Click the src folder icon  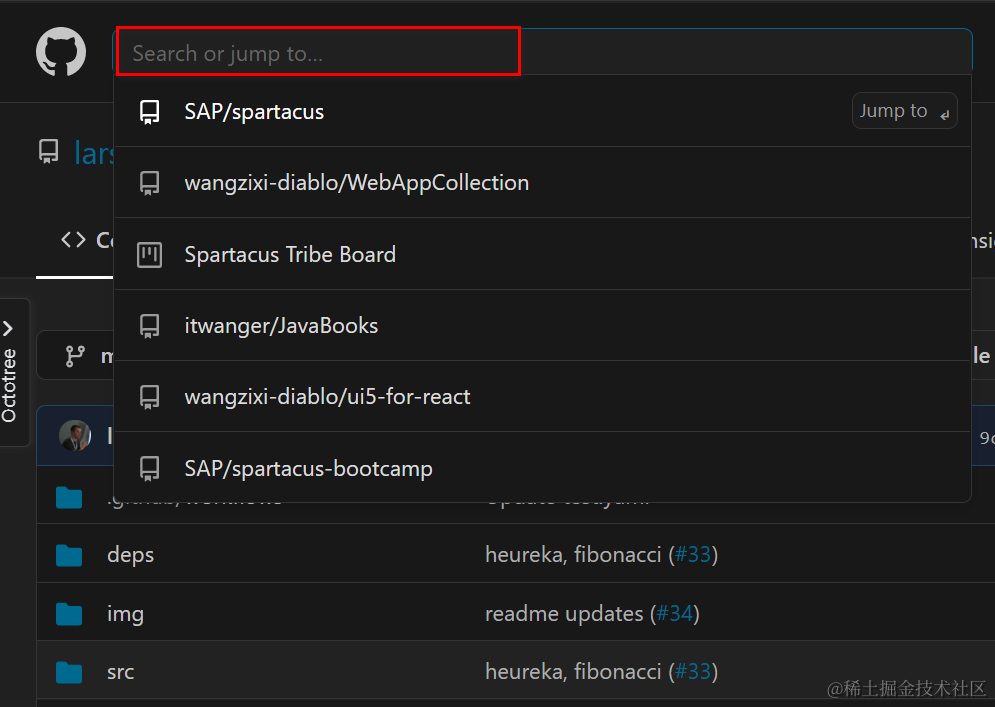click(69, 672)
